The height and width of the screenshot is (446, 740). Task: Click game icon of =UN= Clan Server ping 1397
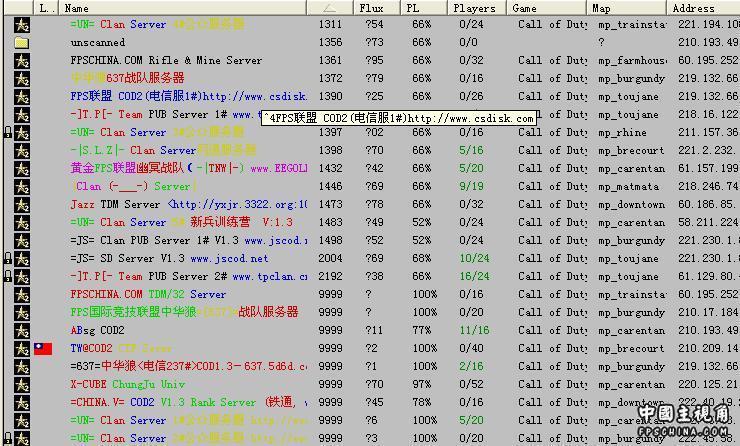[x=22, y=133]
